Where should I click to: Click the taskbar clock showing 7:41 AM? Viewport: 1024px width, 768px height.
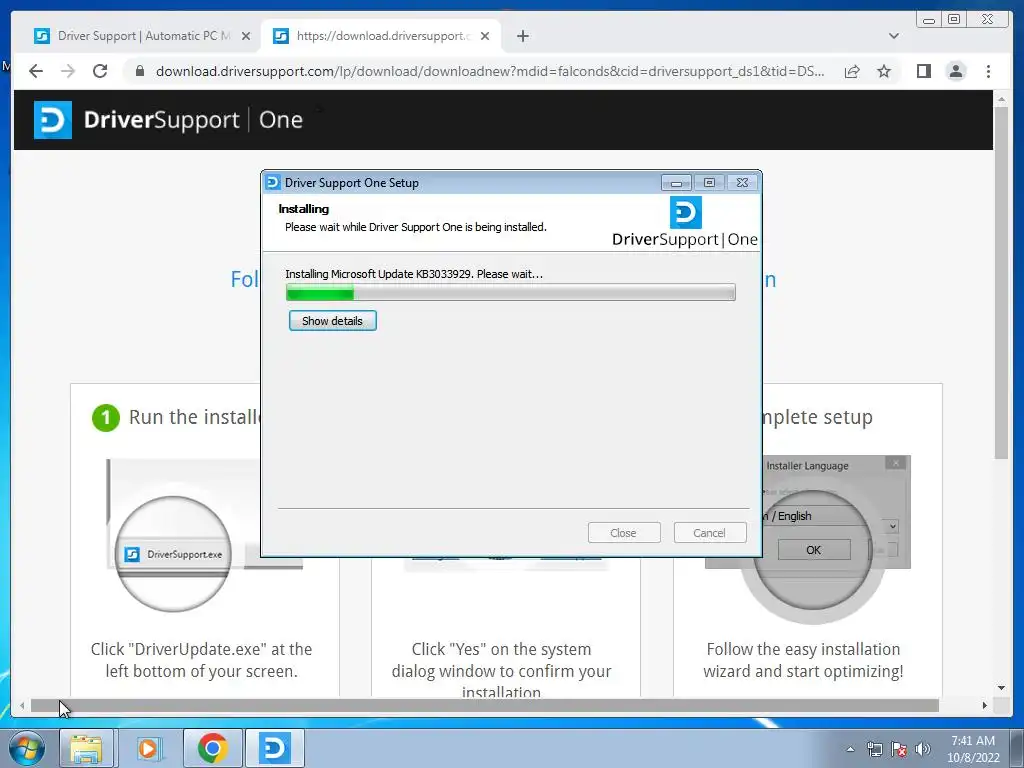pyautogui.click(x=973, y=749)
